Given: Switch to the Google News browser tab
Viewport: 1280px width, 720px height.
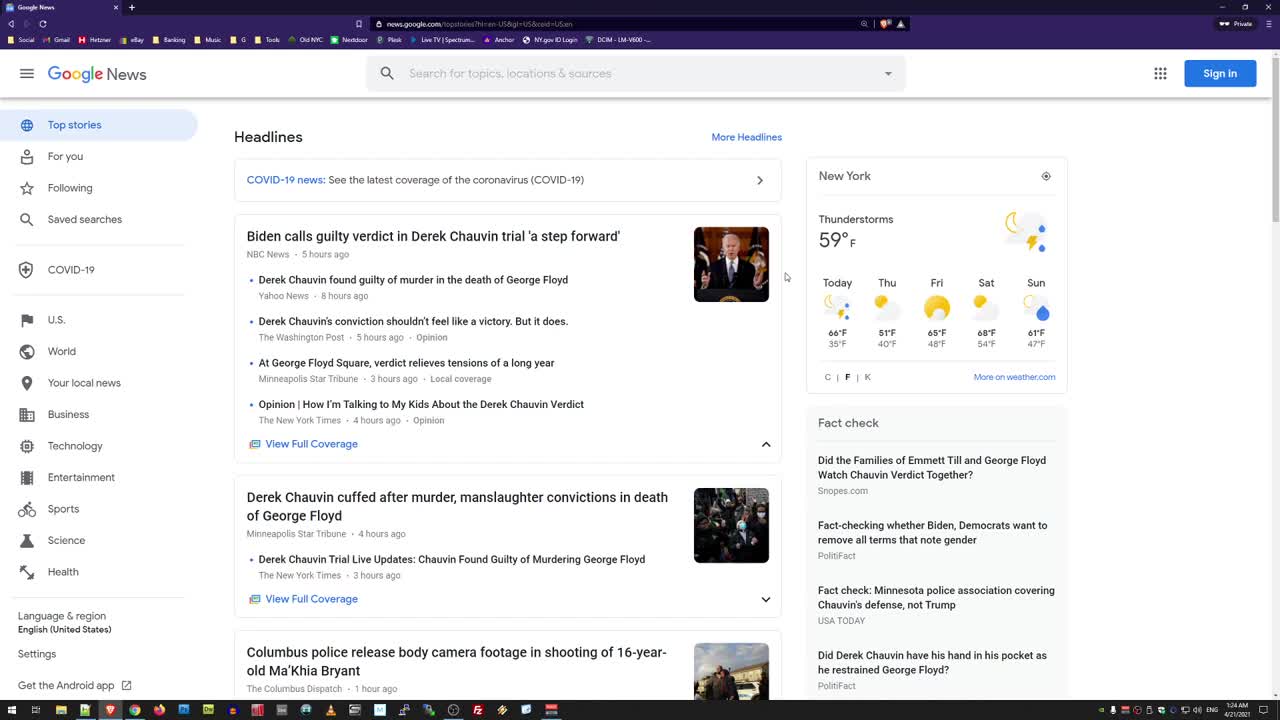Looking at the screenshot, I should click(60, 7).
